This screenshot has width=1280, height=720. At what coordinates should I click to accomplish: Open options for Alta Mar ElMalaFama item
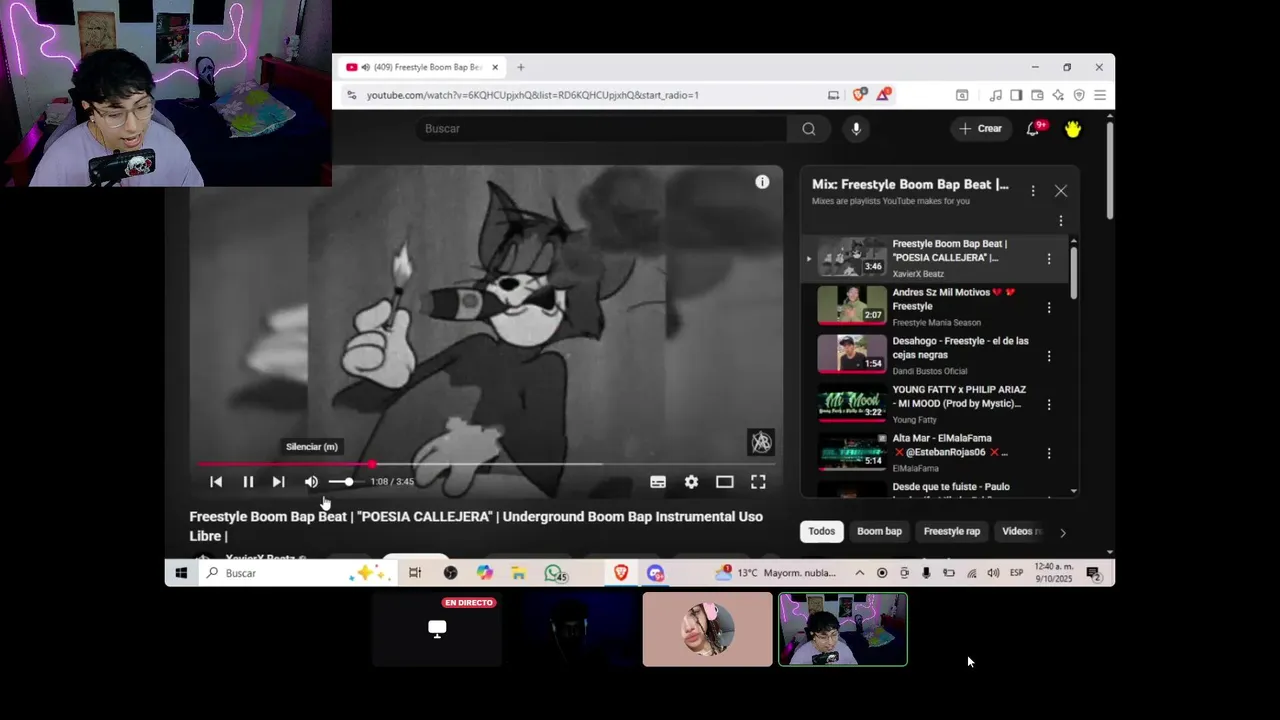pyautogui.click(x=1049, y=453)
